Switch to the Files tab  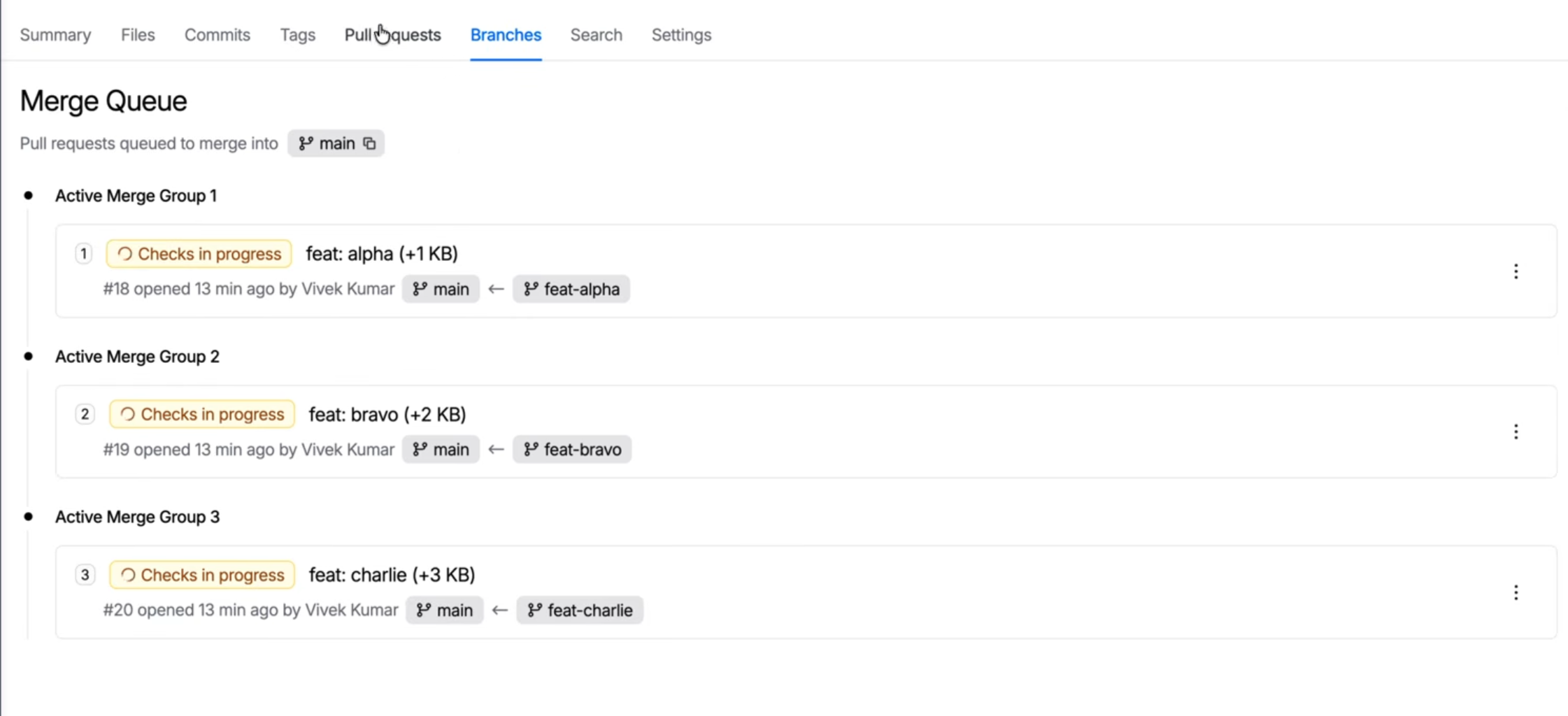click(x=138, y=35)
